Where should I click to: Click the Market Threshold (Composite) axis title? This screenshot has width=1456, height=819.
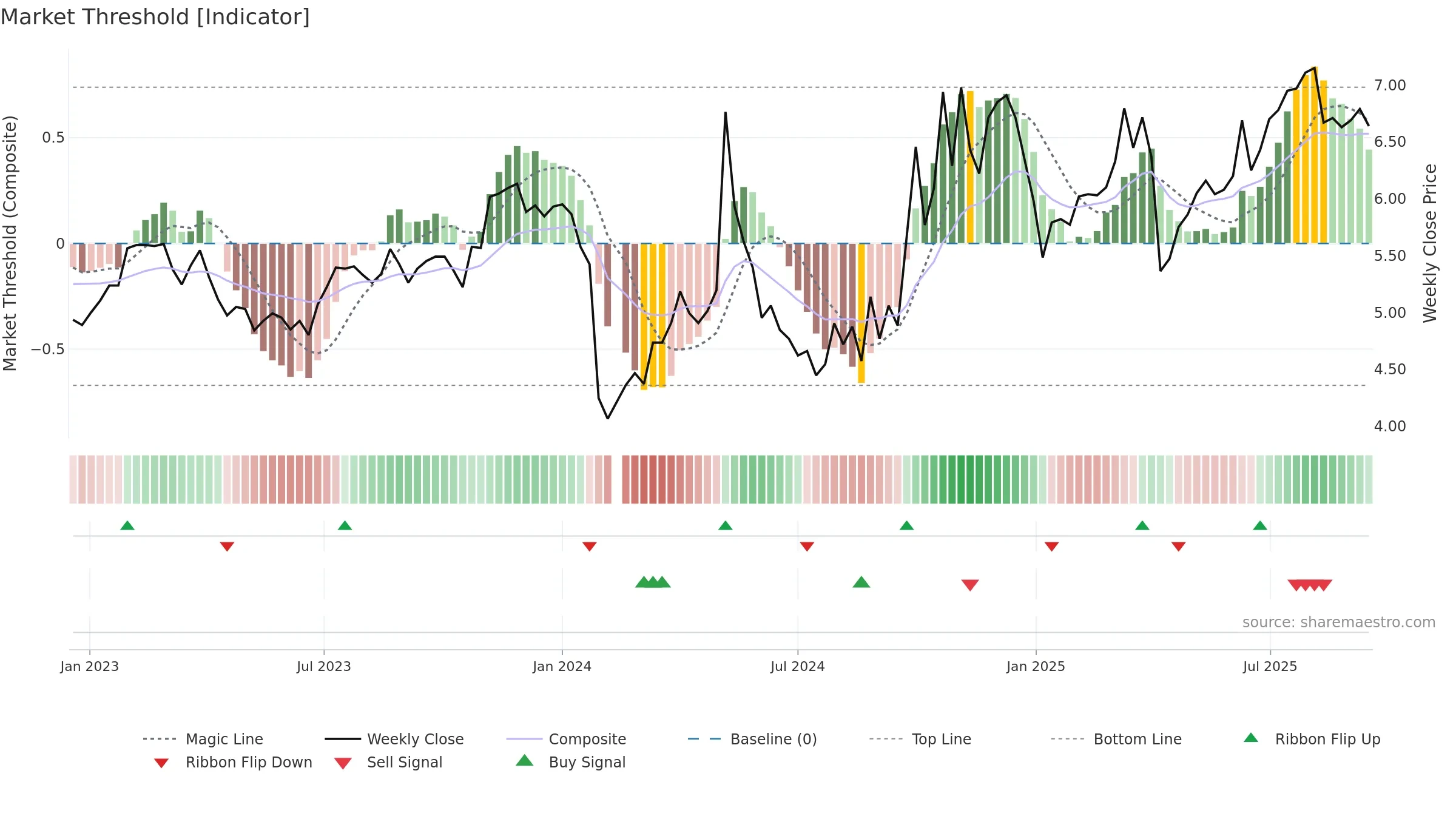[x=10, y=243]
